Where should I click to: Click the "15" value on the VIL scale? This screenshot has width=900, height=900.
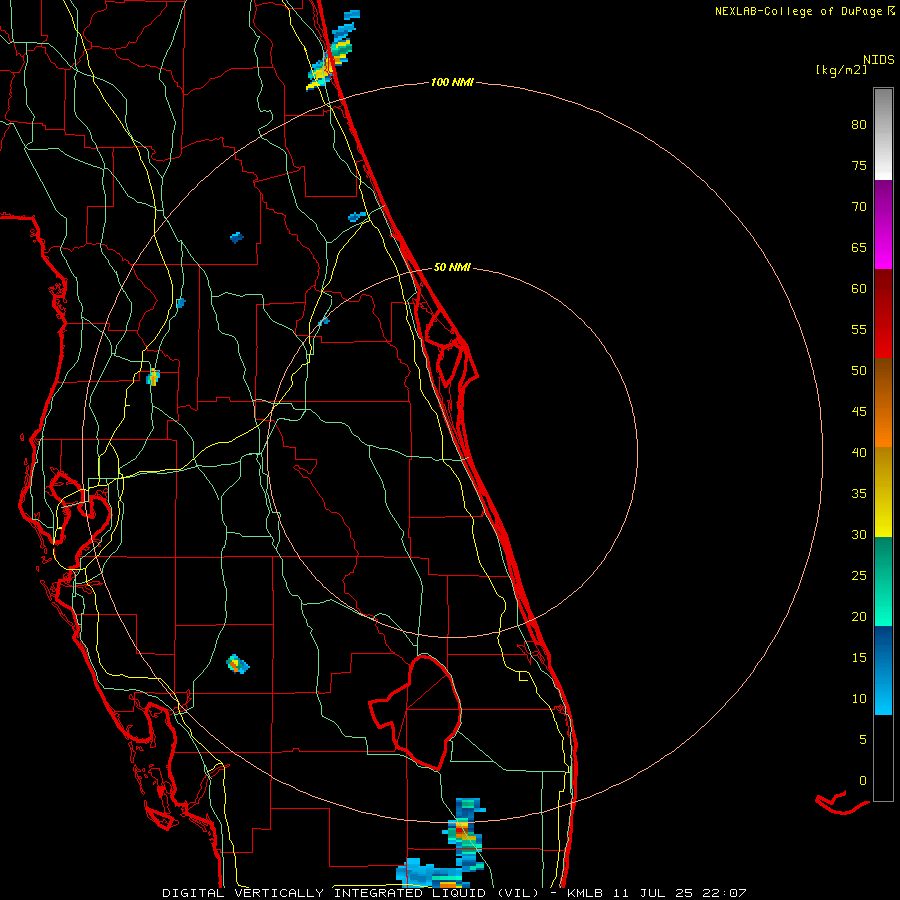coord(859,658)
